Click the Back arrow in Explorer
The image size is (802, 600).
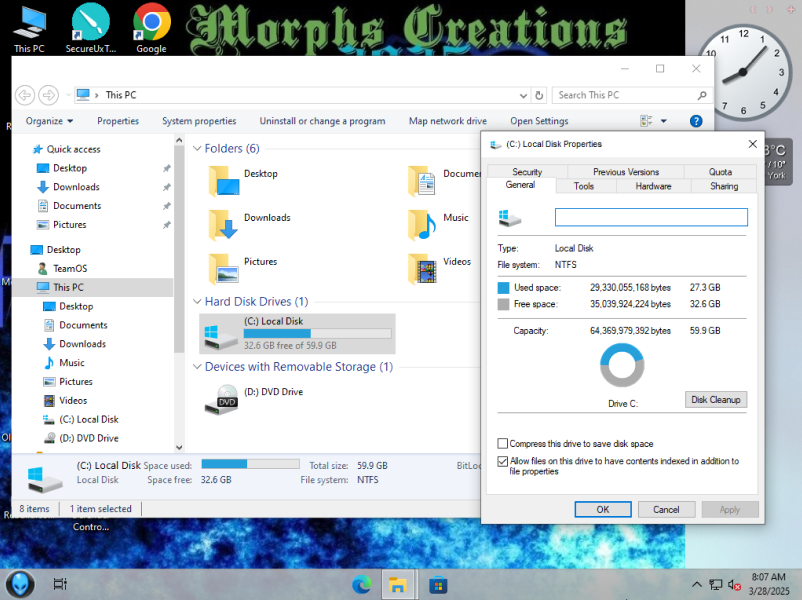pyautogui.click(x=25, y=95)
